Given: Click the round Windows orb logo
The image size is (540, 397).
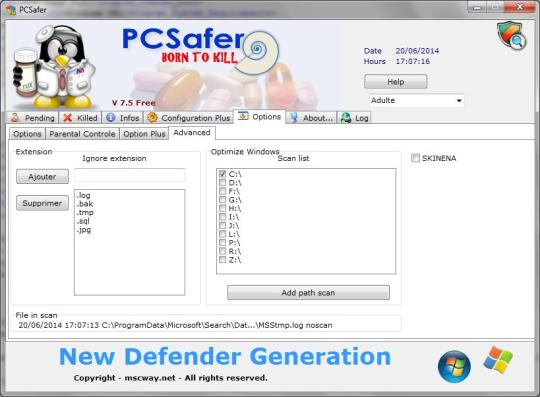Looking at the screenshot, I should tap(454, 366).
